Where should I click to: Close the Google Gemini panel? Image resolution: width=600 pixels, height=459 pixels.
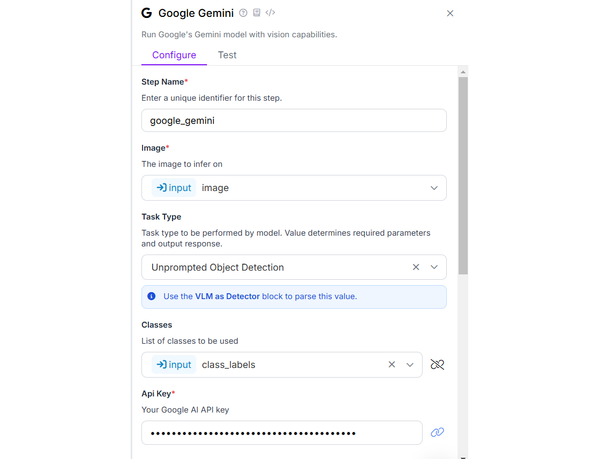(450, 13)
